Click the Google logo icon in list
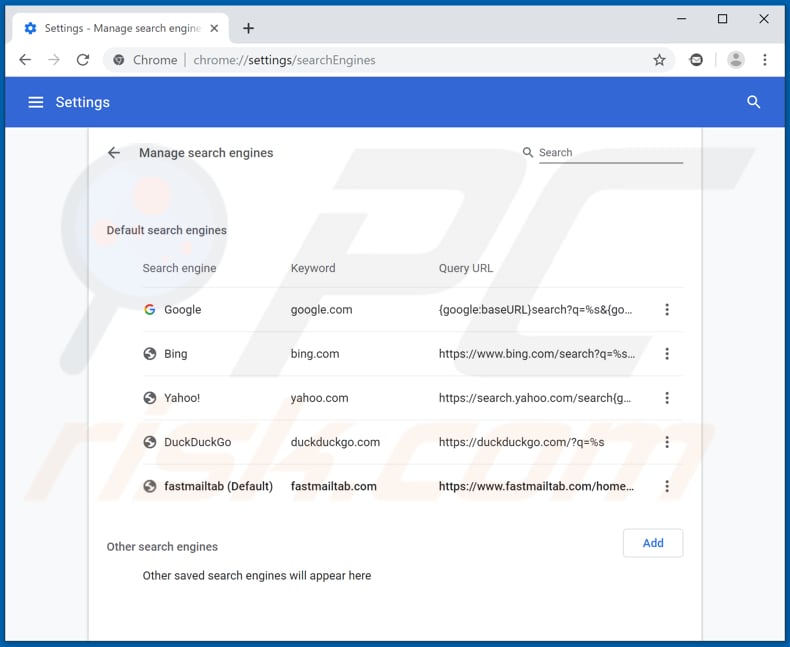The height and width of the screenshot is (647, 790). coord(150,309)
